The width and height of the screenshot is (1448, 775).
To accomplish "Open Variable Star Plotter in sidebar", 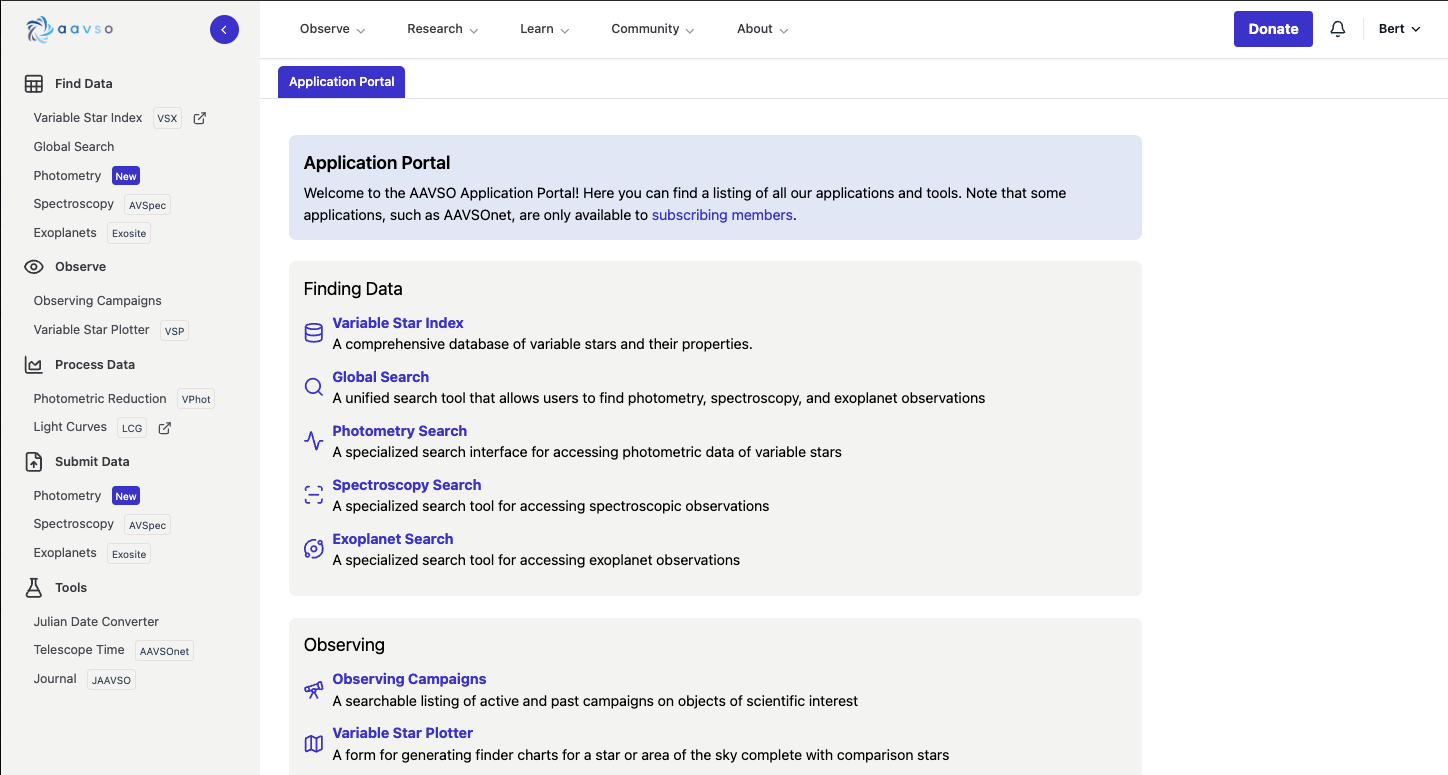I will click(92, 330).
